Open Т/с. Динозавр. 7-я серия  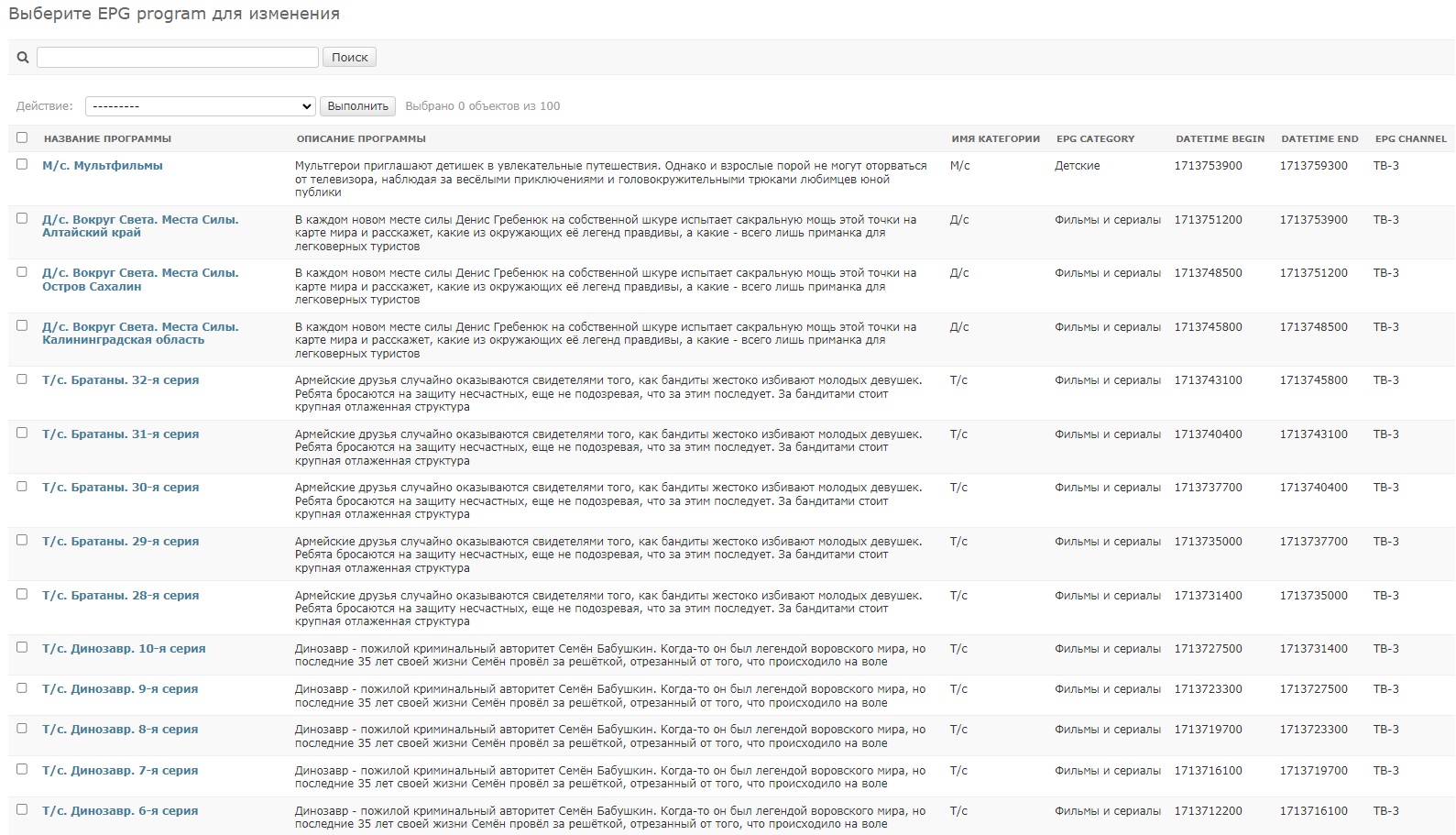coord(120,771)
